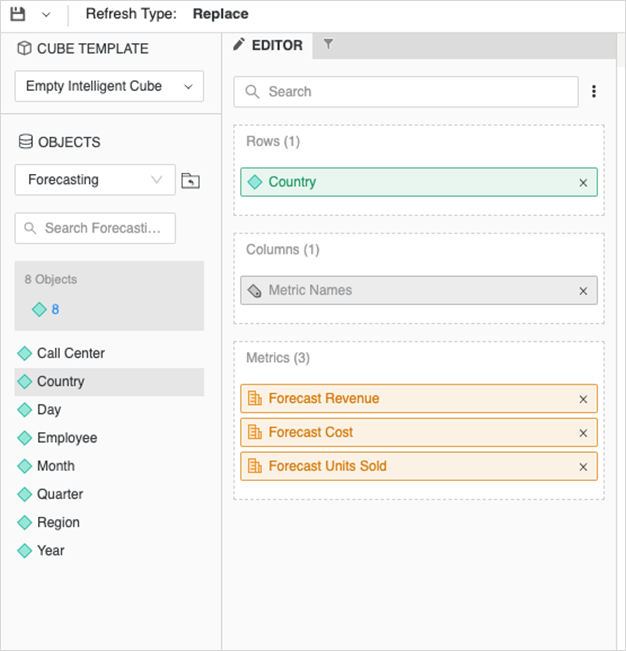The image size is (626, 651).
Task: Click the save icon in top toolbar
Action: coord(18,14)
